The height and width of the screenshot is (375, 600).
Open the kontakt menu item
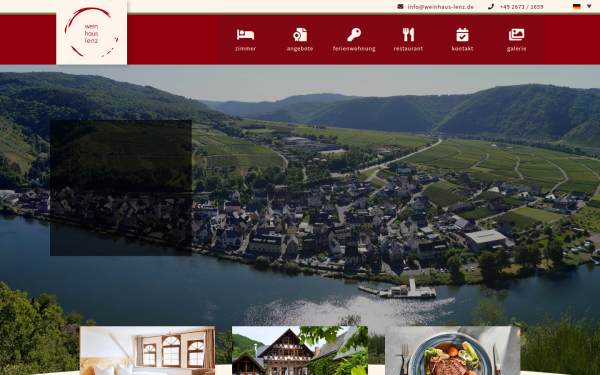(462, 49)
